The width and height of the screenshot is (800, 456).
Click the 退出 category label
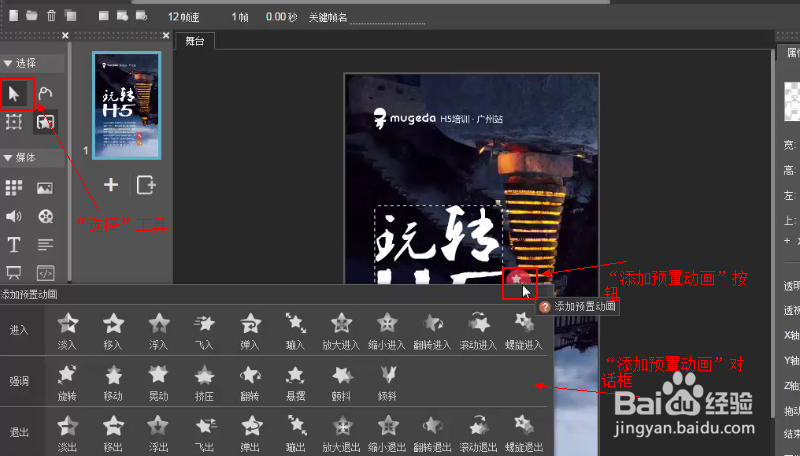[x=19, y=433]
